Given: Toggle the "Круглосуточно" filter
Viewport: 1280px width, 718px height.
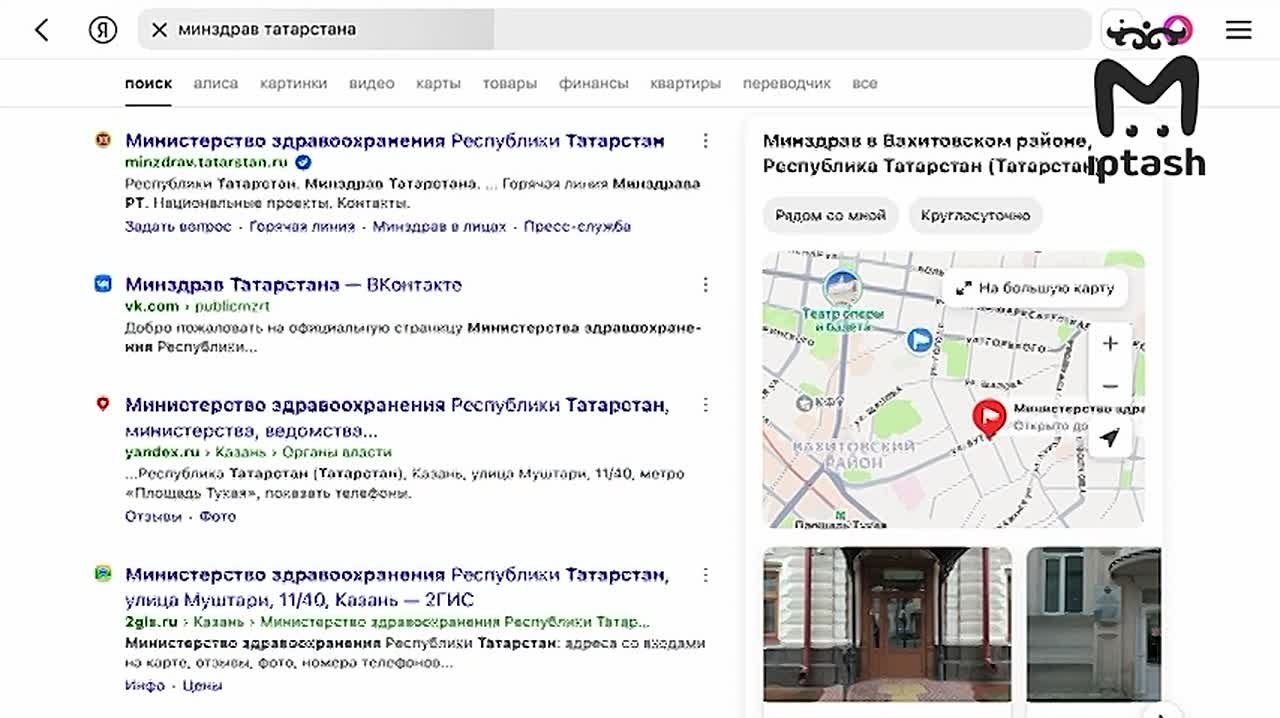Looking at the screenshot, I should click(x=975, y=215).
